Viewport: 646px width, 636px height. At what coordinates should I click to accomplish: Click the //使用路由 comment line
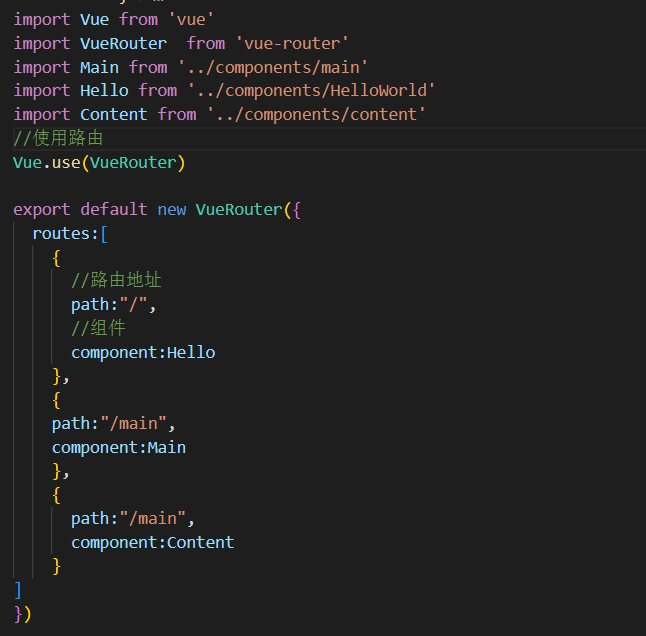pyautogui.click(x=58, y=138)
